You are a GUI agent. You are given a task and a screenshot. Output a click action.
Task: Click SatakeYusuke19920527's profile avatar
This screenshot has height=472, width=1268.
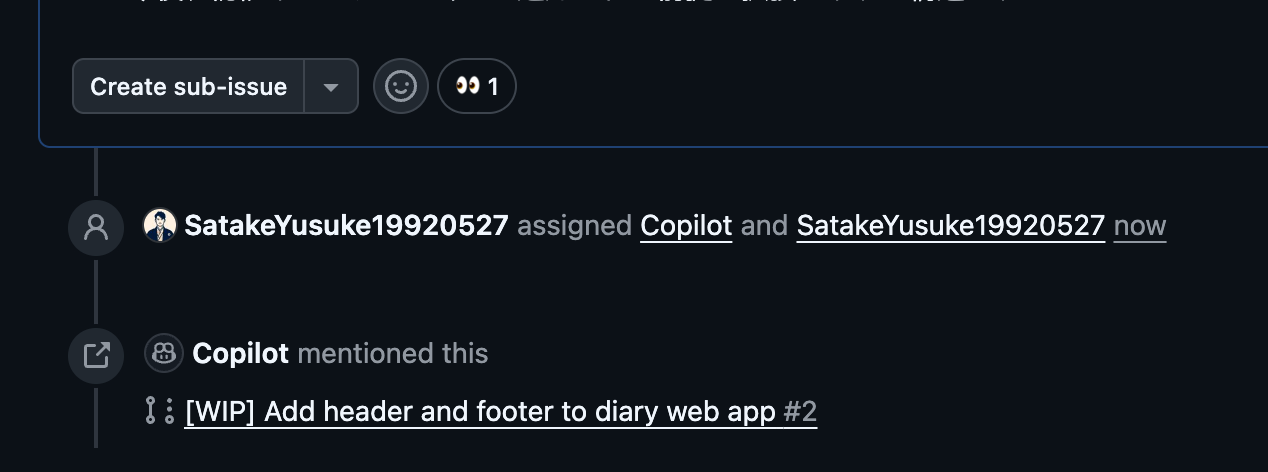tap(160, 226)
